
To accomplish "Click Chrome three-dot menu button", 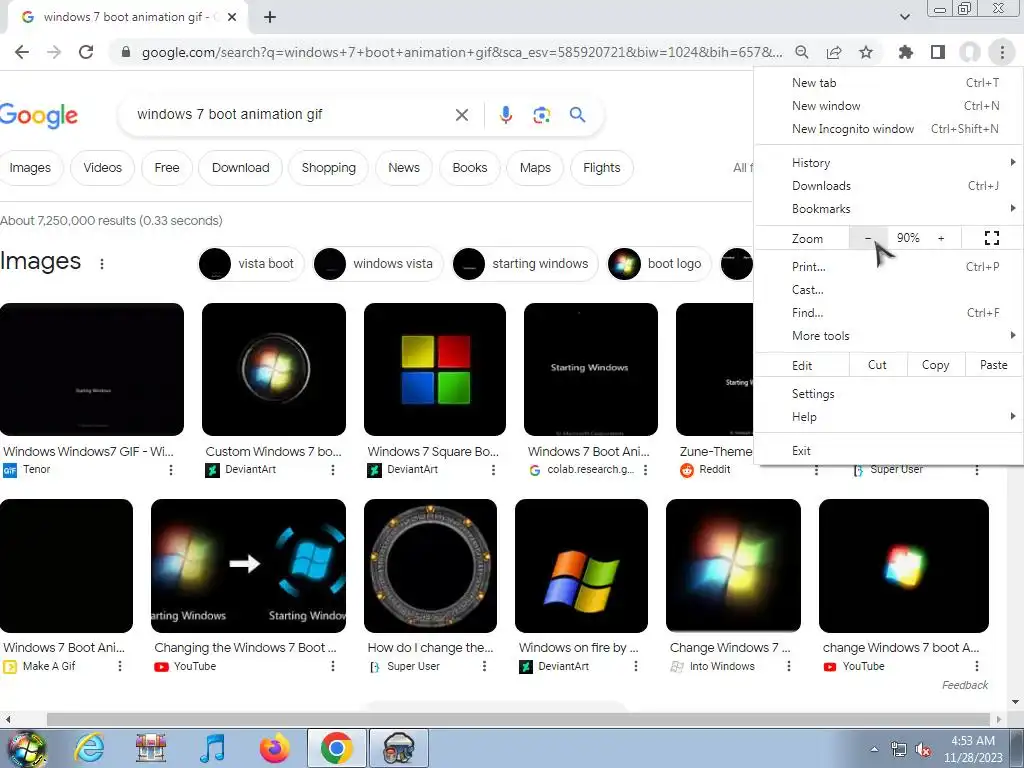I will point(1002,52).
